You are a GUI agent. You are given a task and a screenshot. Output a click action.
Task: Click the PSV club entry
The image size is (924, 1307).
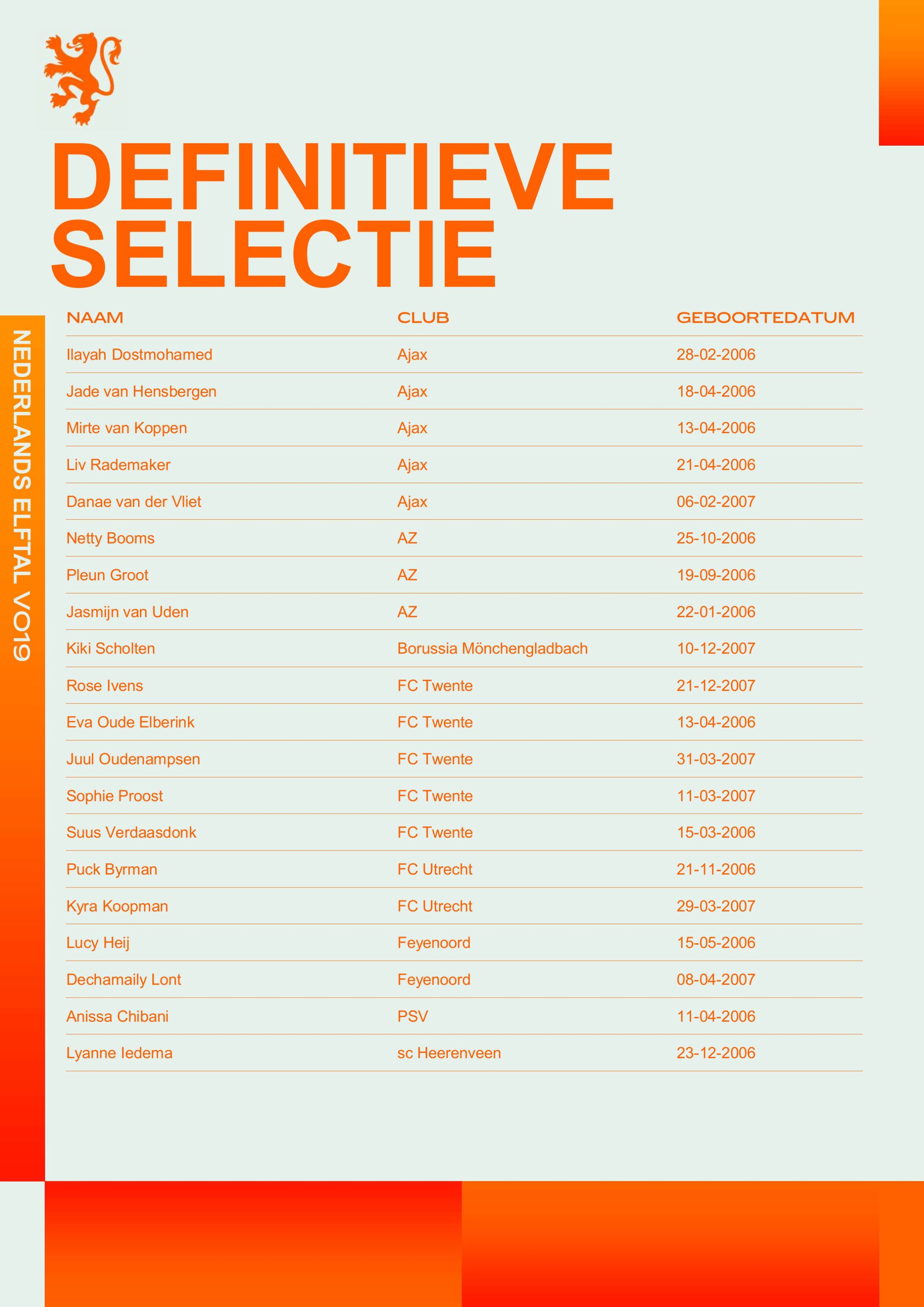click(x=412, y=1016)
